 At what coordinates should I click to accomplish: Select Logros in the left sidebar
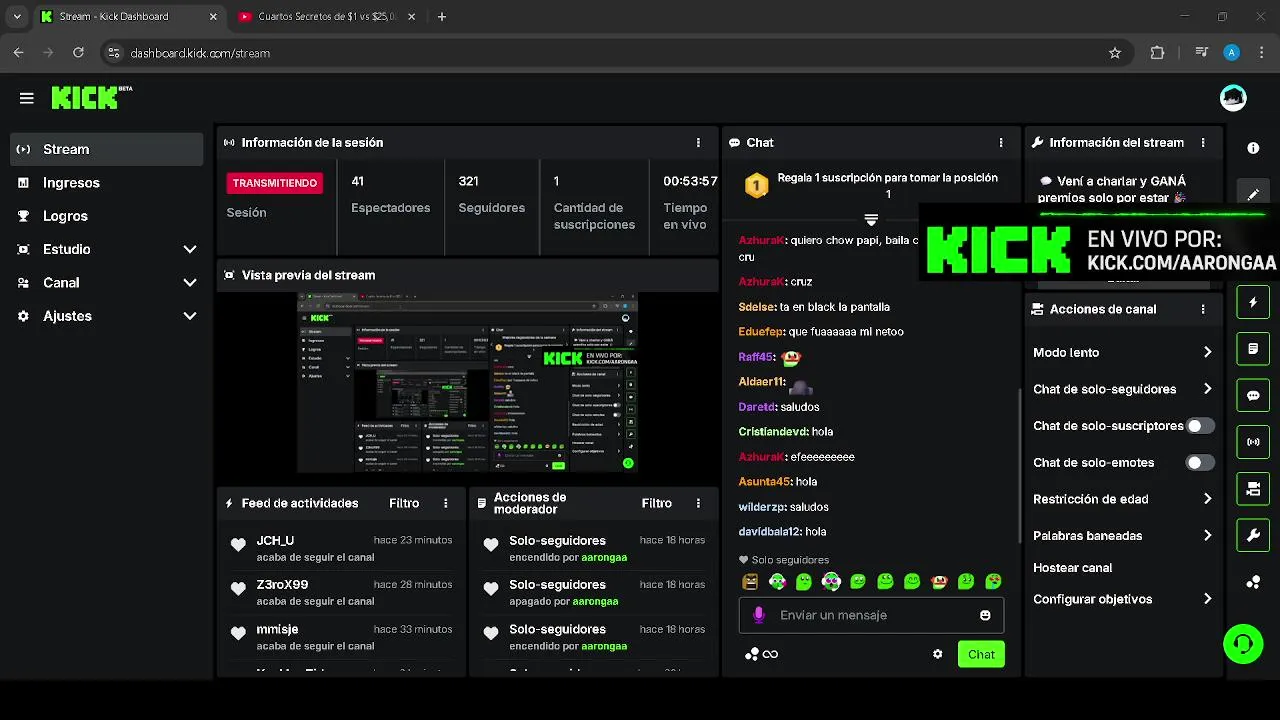[x=106, y=216]
